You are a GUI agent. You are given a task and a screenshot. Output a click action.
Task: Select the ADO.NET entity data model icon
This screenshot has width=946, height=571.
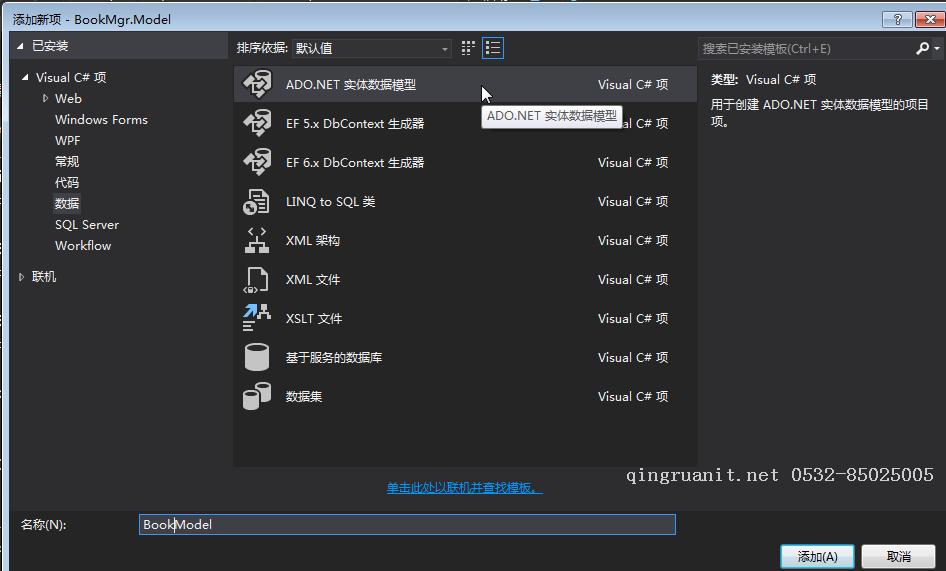pyautogui.click(x=257, y=85)
